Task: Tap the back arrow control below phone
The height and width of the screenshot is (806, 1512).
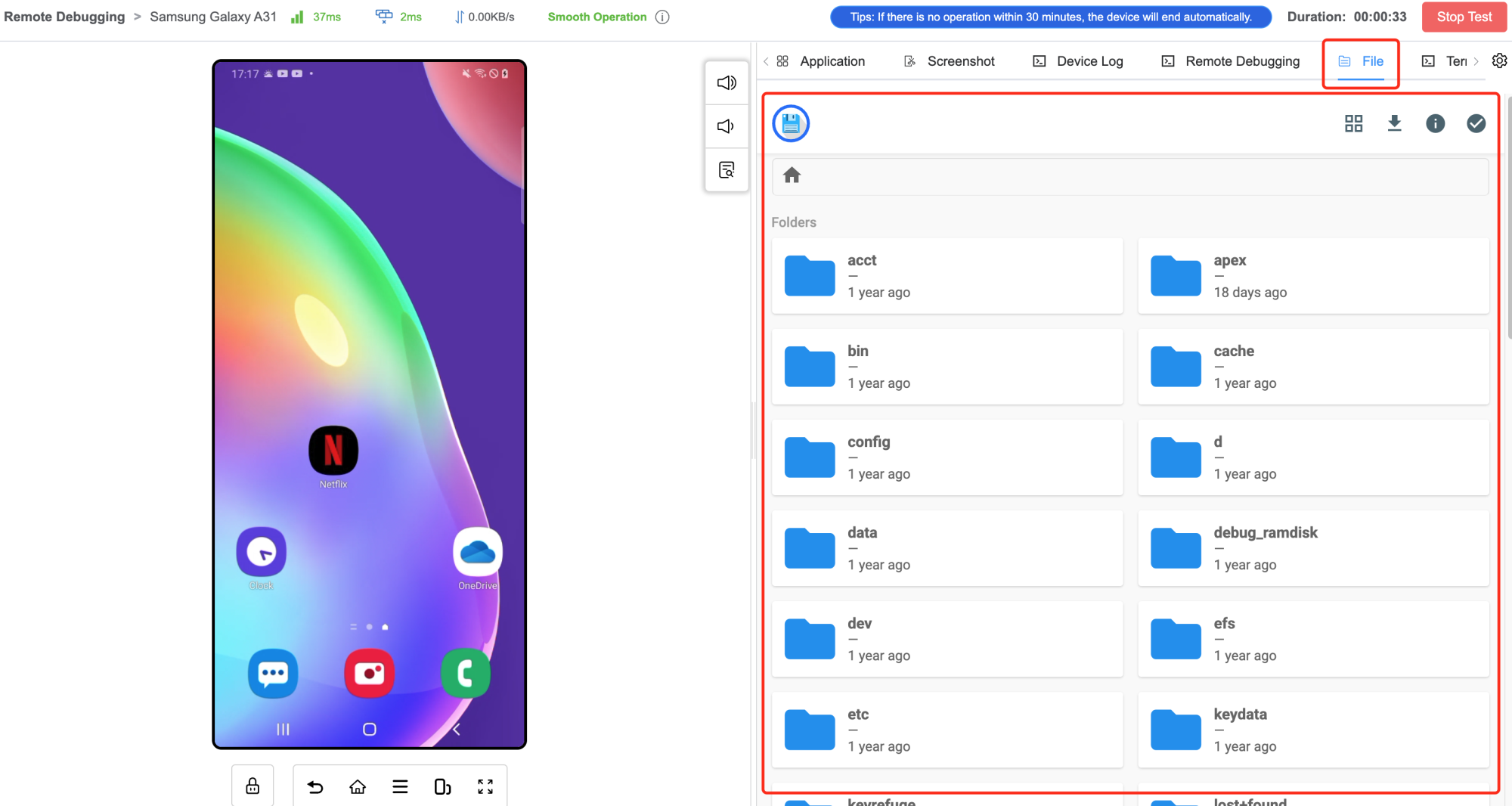Action: 315,787
